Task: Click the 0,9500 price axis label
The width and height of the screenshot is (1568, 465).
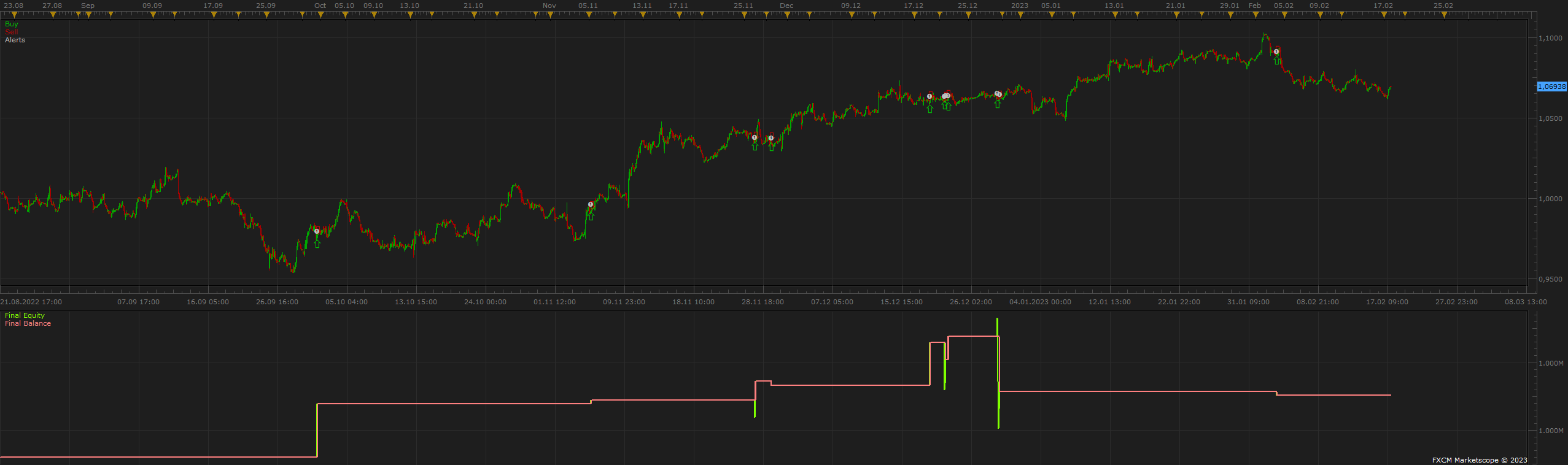Action: [x=1551, y=279]
